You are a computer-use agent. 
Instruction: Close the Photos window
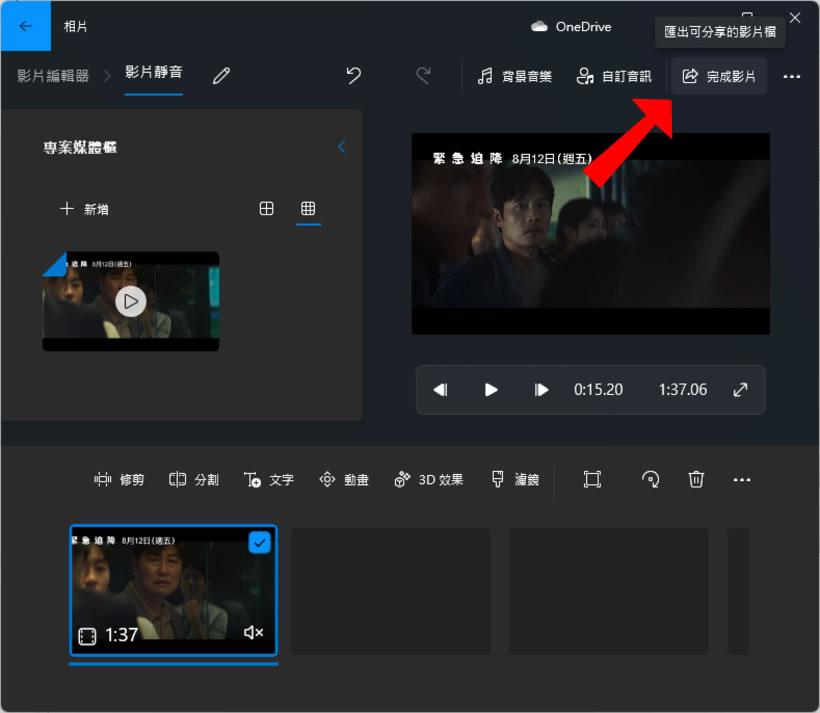pos(795,18)
